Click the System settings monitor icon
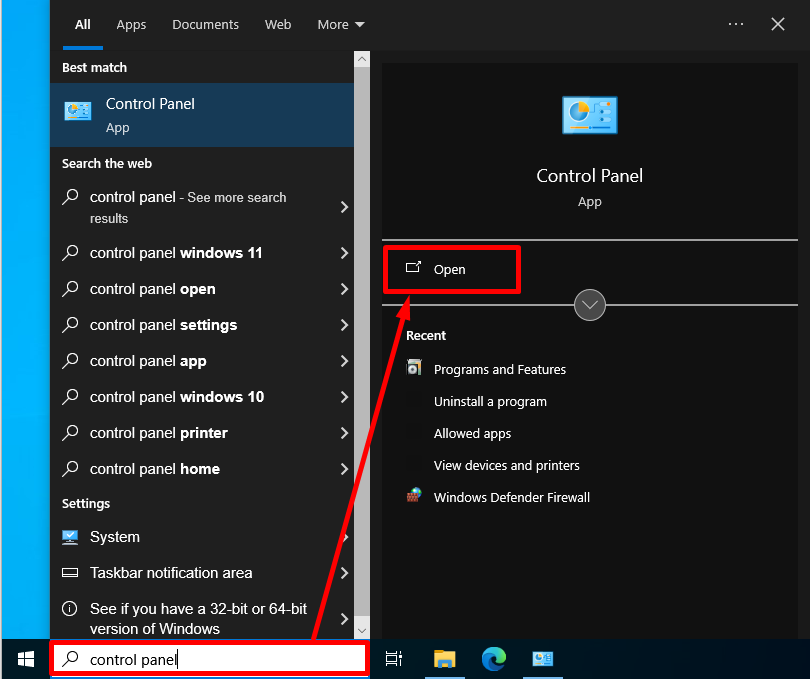The height and width of the screenshot is (679, 810). pyautogui.click(x=70, y=537)
